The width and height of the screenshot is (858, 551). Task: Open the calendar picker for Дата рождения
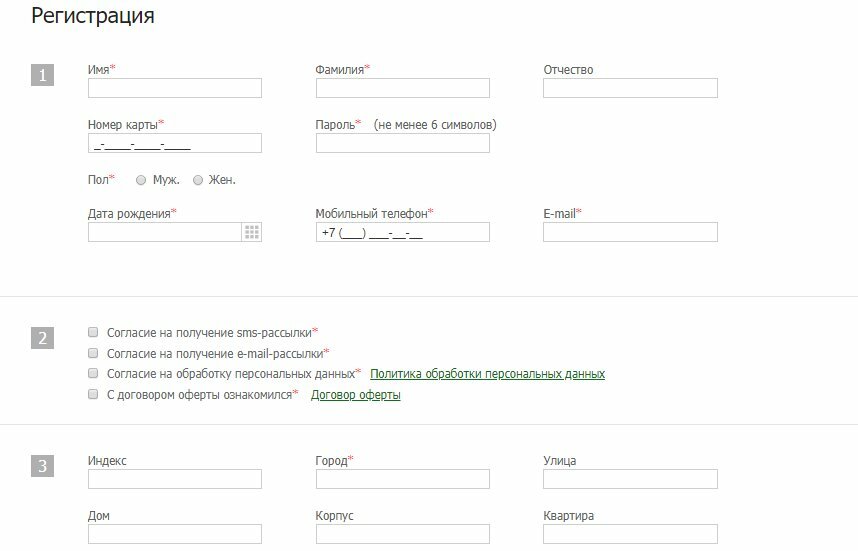tap(252, 232)
